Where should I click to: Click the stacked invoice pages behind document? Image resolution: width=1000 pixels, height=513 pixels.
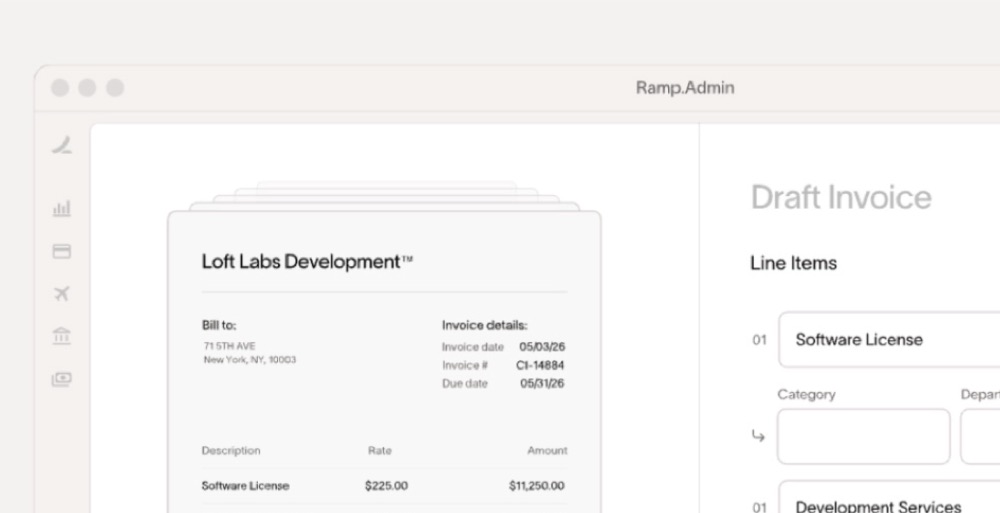(x=385, y=197)
